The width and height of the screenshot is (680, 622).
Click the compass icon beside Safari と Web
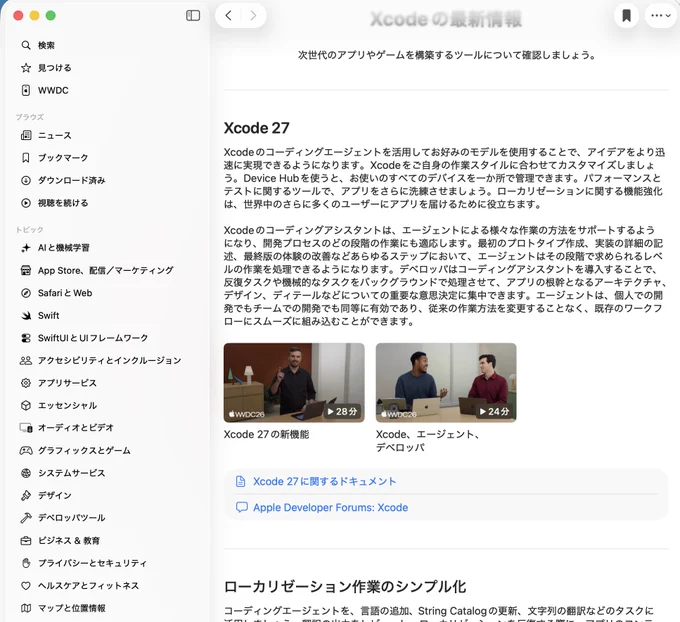tap(26, 293)
